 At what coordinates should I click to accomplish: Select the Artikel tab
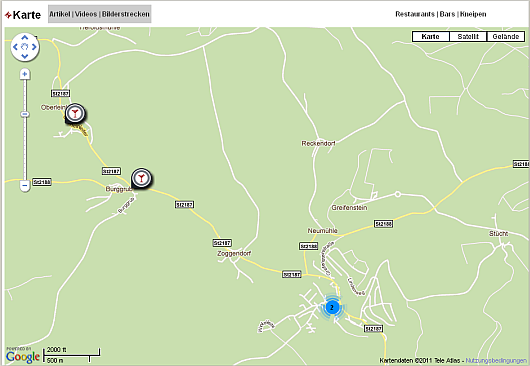60,14
